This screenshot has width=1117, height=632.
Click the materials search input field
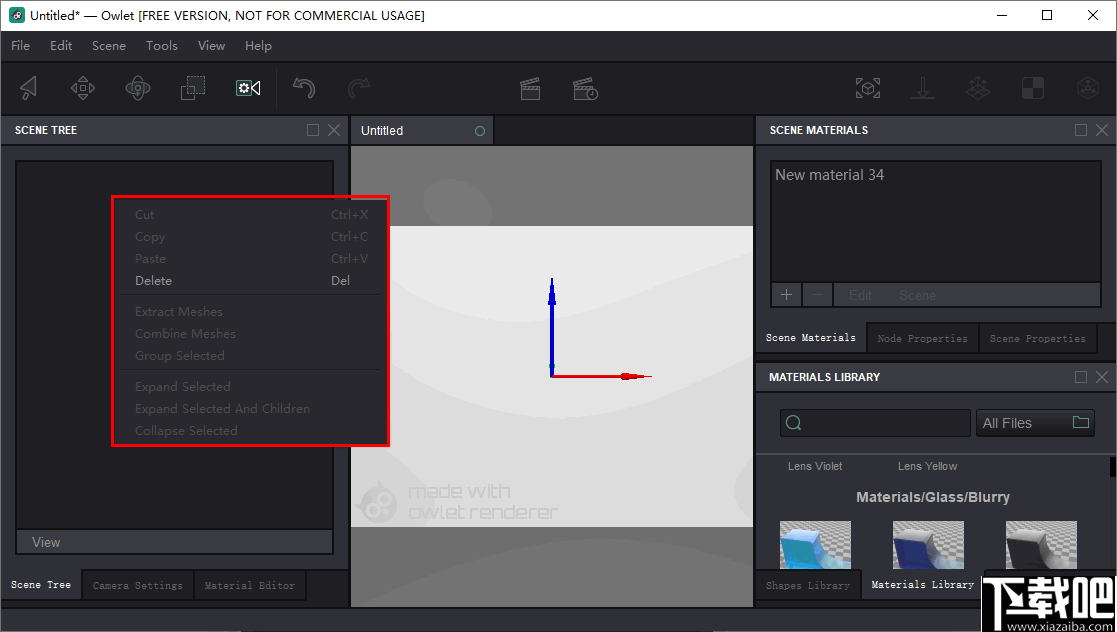click(875, 422)
